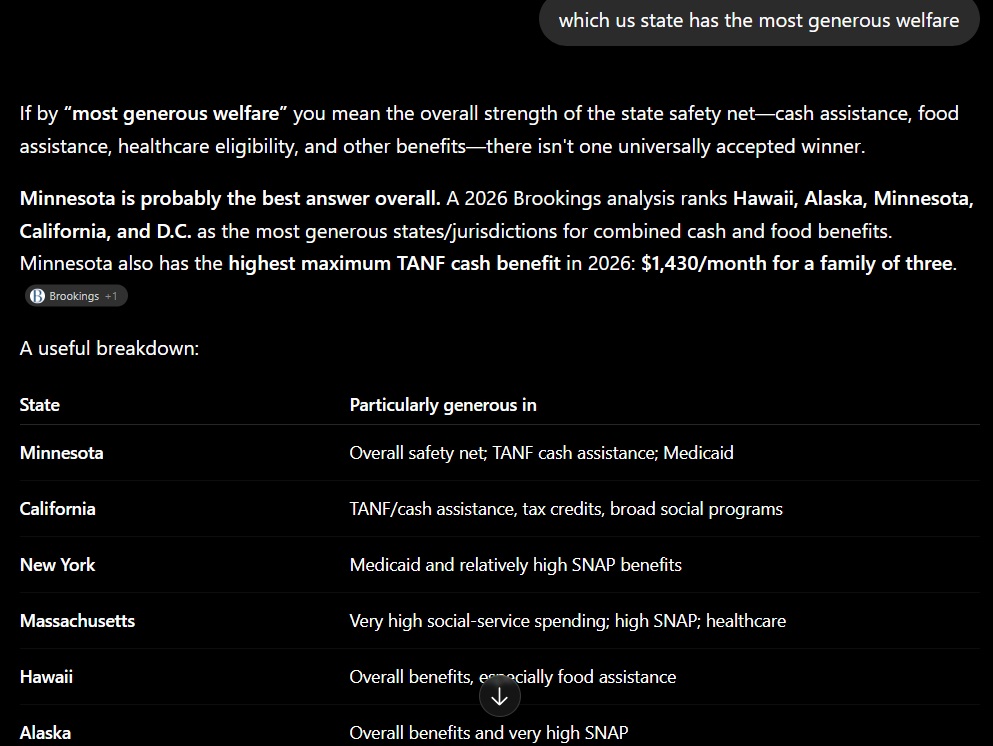Click 'Minnesota is probably the best answer overall'
Screen dimensions: 993x746
click(x=229, y=198)
